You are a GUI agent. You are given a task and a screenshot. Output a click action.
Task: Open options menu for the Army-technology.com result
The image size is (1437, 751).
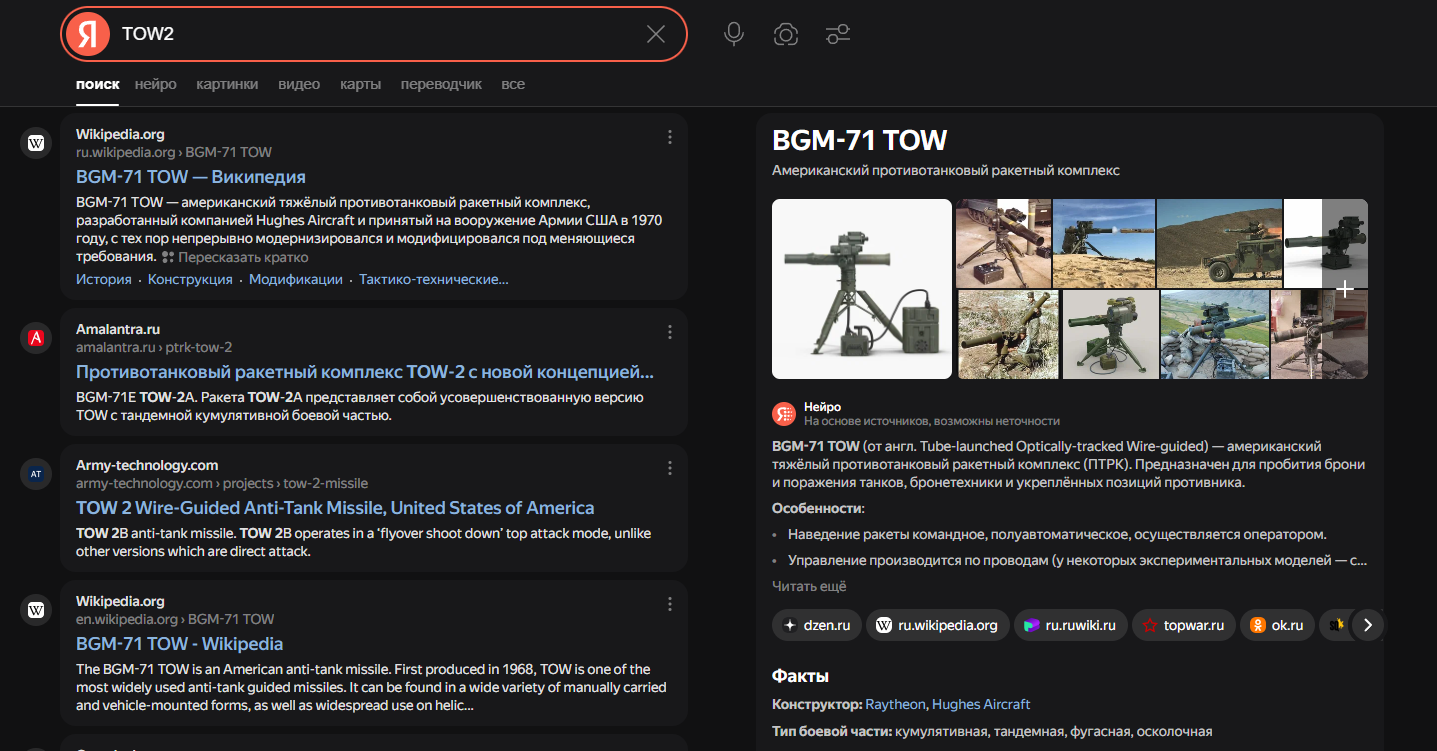coord(670,468)
